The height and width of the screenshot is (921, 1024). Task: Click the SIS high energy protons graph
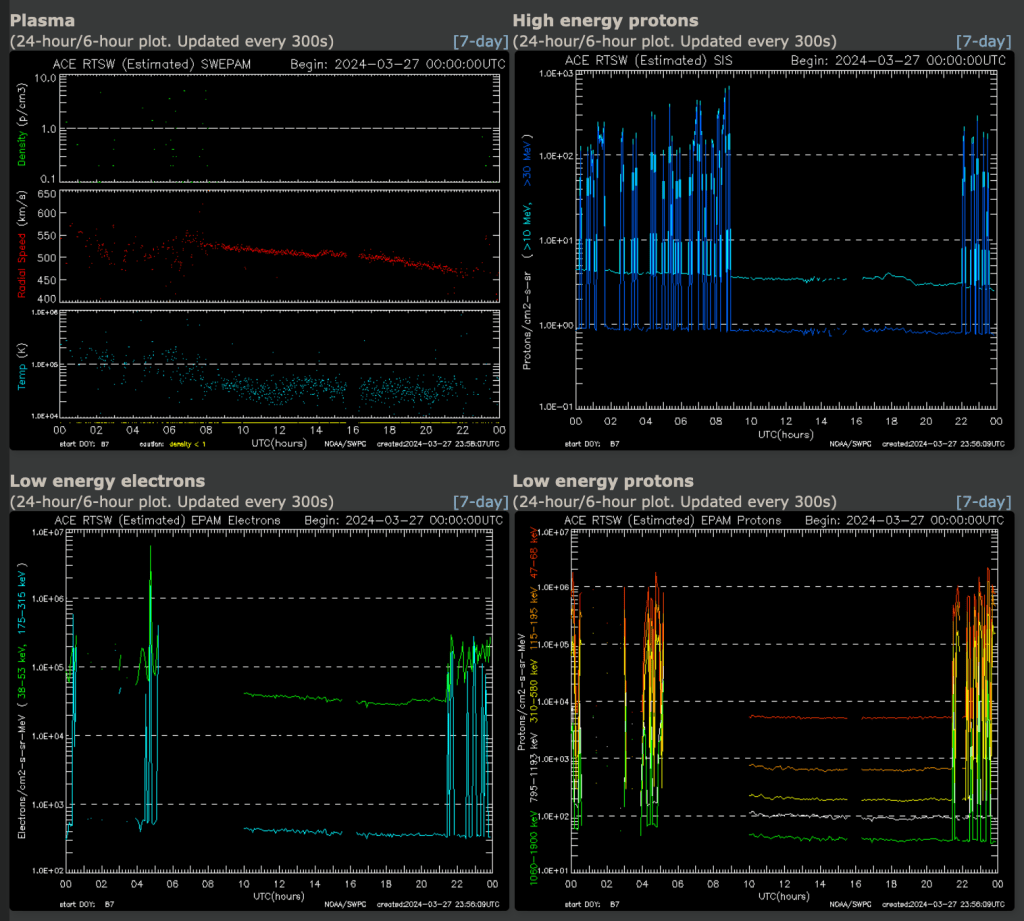(x=786, y=238)
